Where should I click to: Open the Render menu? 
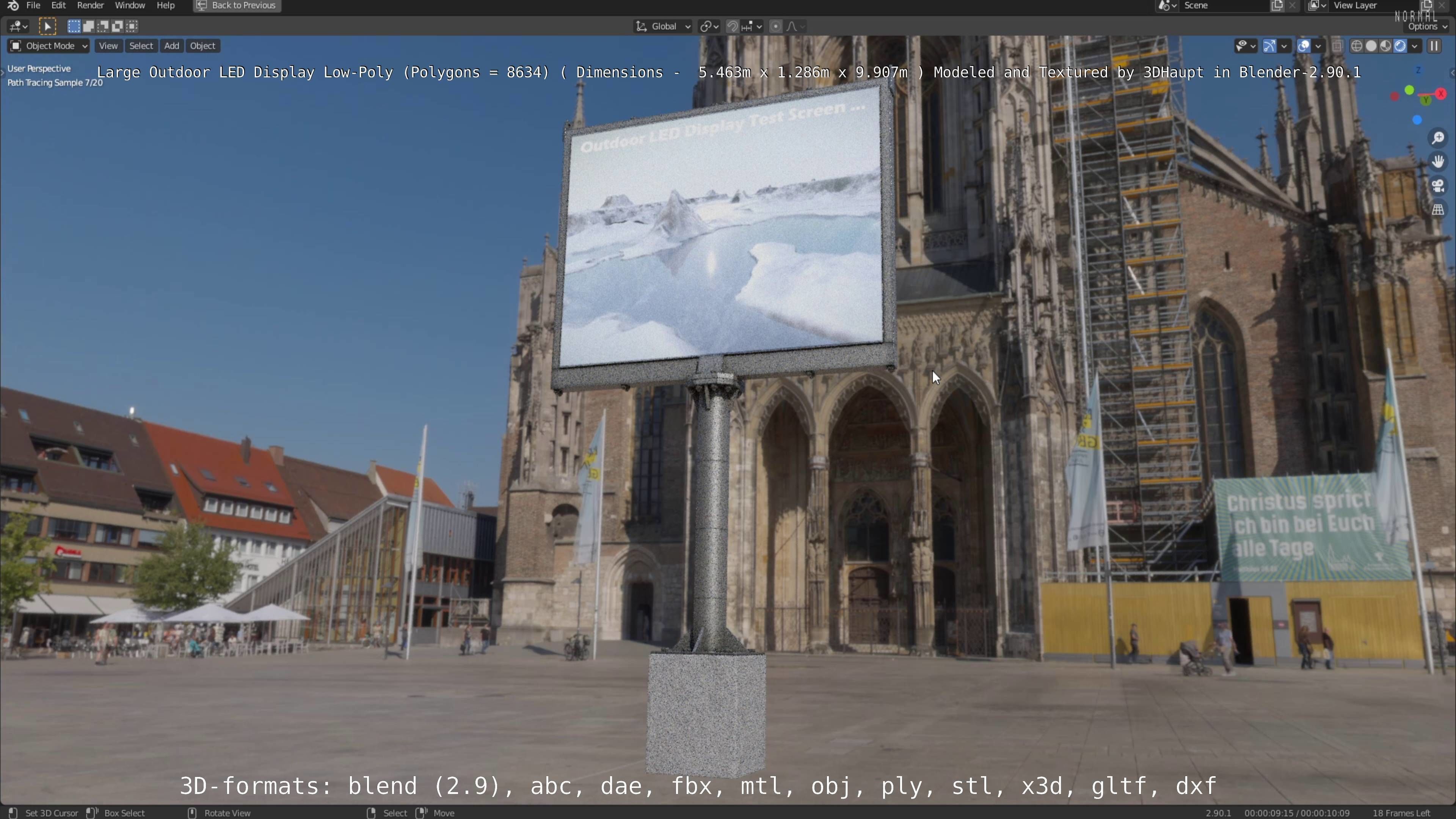click(91, 6)
